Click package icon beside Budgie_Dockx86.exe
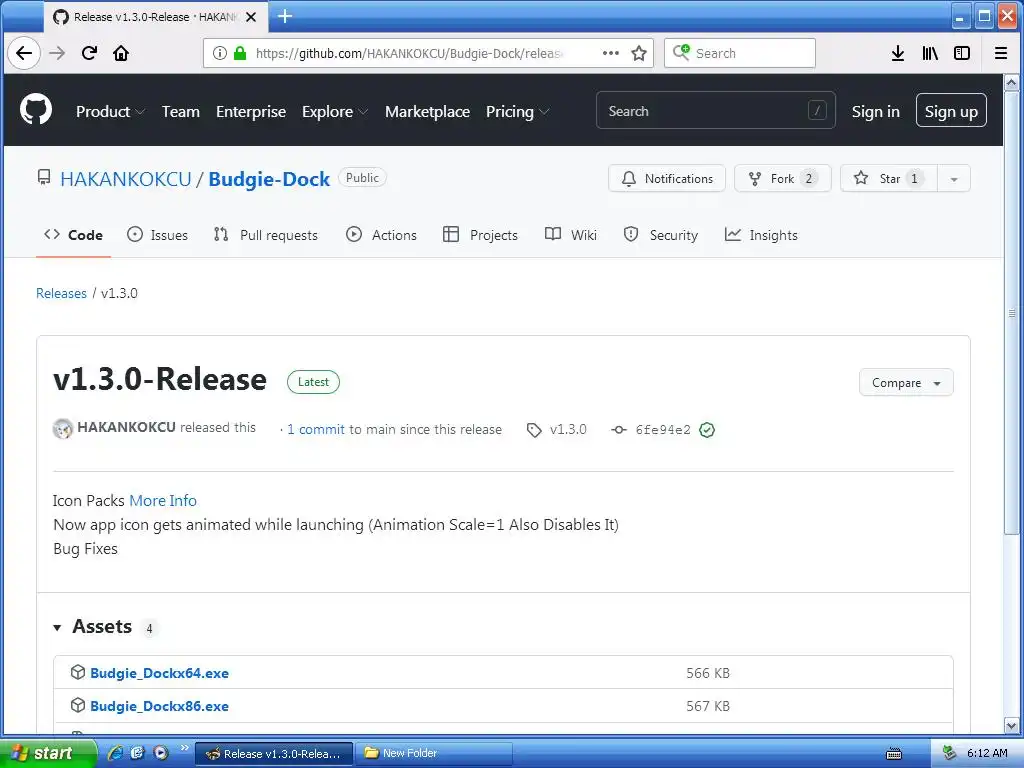Image resolution: width=1024 pixels, height=768 pixels. [78, 705]
